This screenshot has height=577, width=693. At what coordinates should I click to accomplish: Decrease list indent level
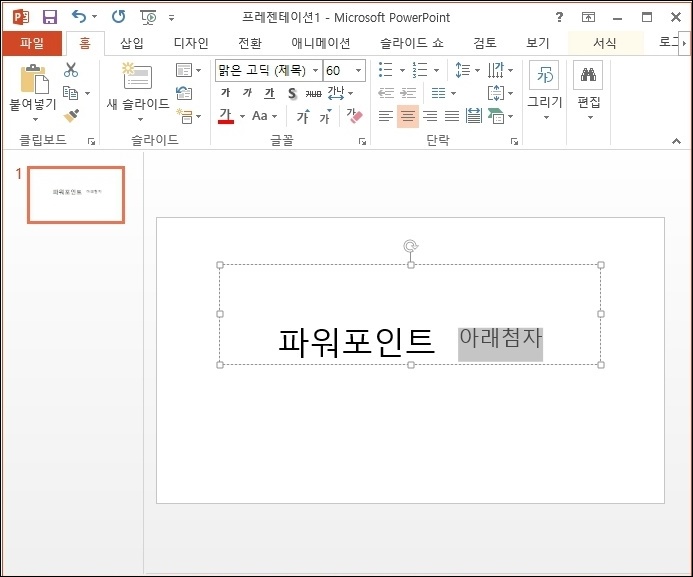tap(385, 93)
